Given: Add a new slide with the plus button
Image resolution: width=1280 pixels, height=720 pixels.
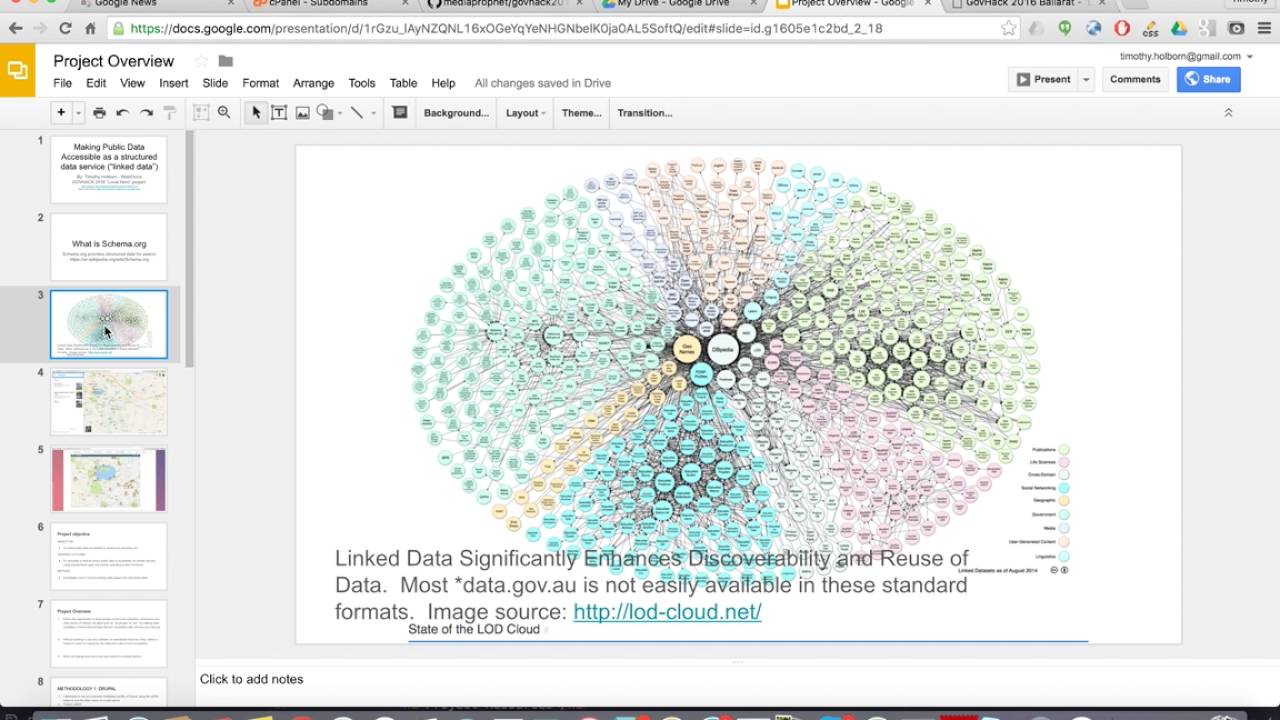Looking at the screenshot, I should pyautogui.click(x=61, y=113).
